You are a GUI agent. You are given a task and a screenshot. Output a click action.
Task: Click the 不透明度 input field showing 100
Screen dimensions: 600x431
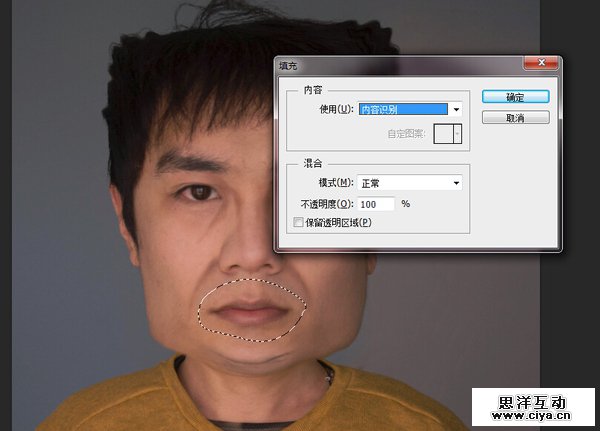(x=377, y=203)
